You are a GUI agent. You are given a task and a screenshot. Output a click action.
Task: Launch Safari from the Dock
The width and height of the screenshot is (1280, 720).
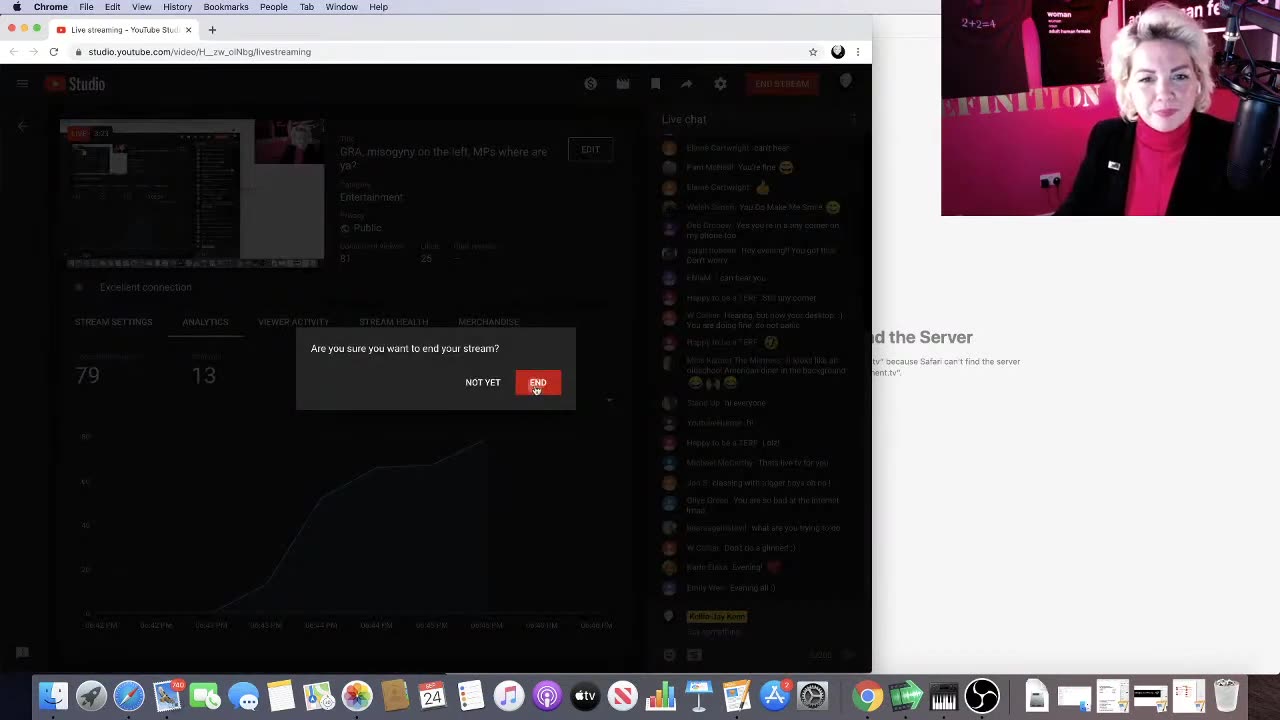tap(129, 695)
